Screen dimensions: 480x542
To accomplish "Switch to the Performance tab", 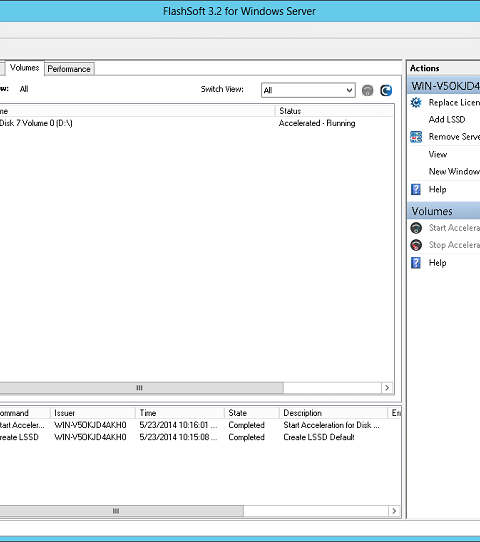I will (69, 69).
